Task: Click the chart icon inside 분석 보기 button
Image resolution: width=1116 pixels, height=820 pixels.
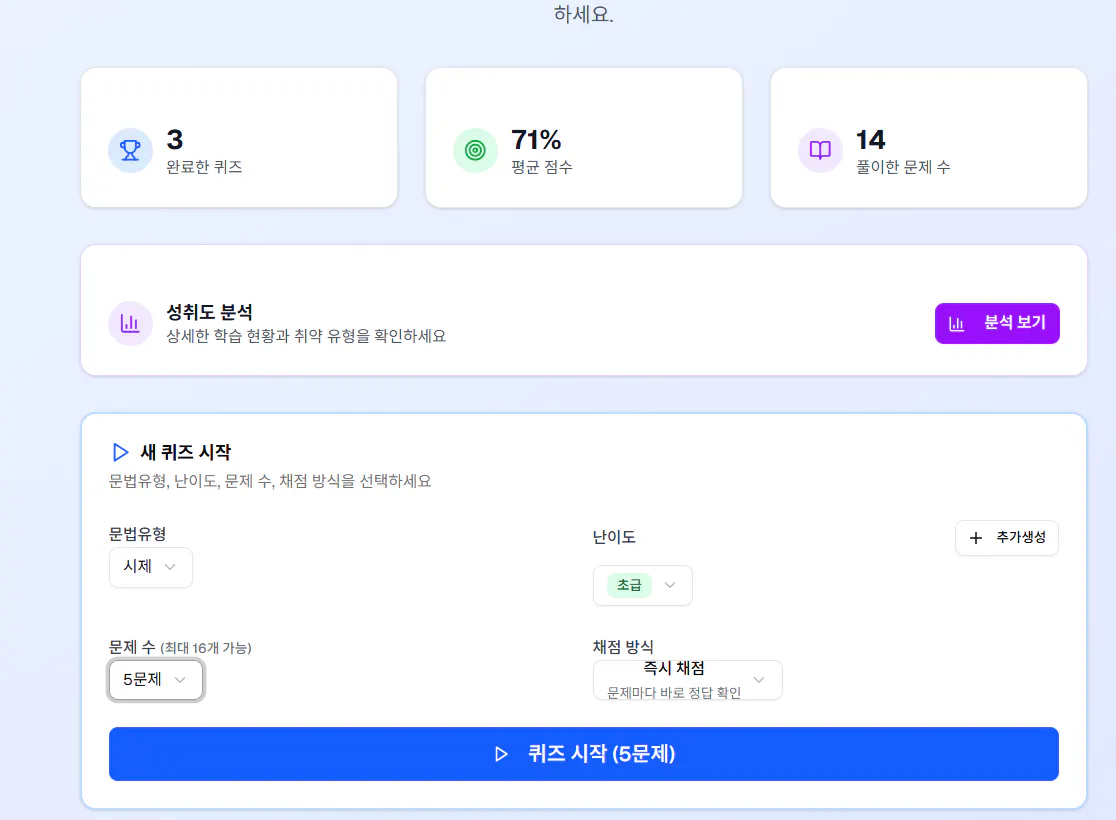Action: (x=957, y=323)
